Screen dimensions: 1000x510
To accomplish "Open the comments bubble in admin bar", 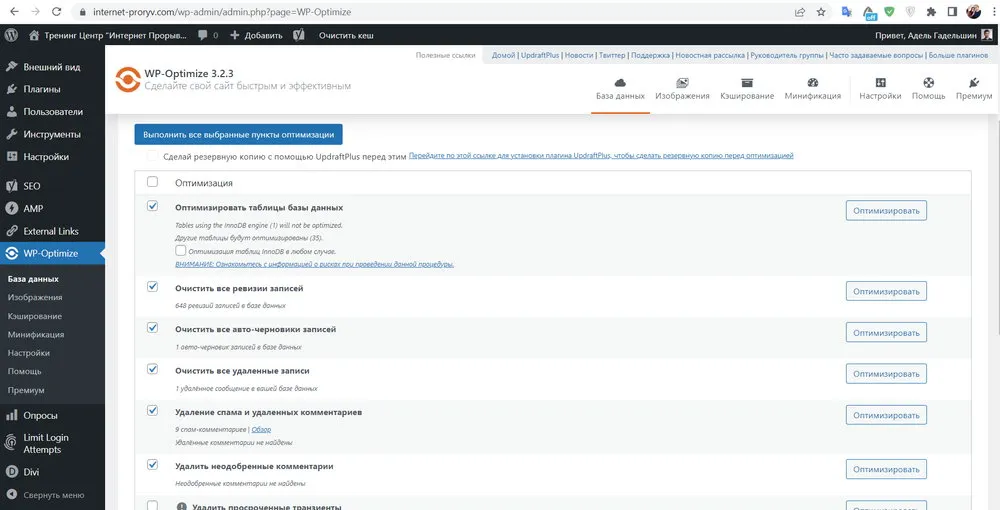I will pyautogui.click(x=203, y=35).
